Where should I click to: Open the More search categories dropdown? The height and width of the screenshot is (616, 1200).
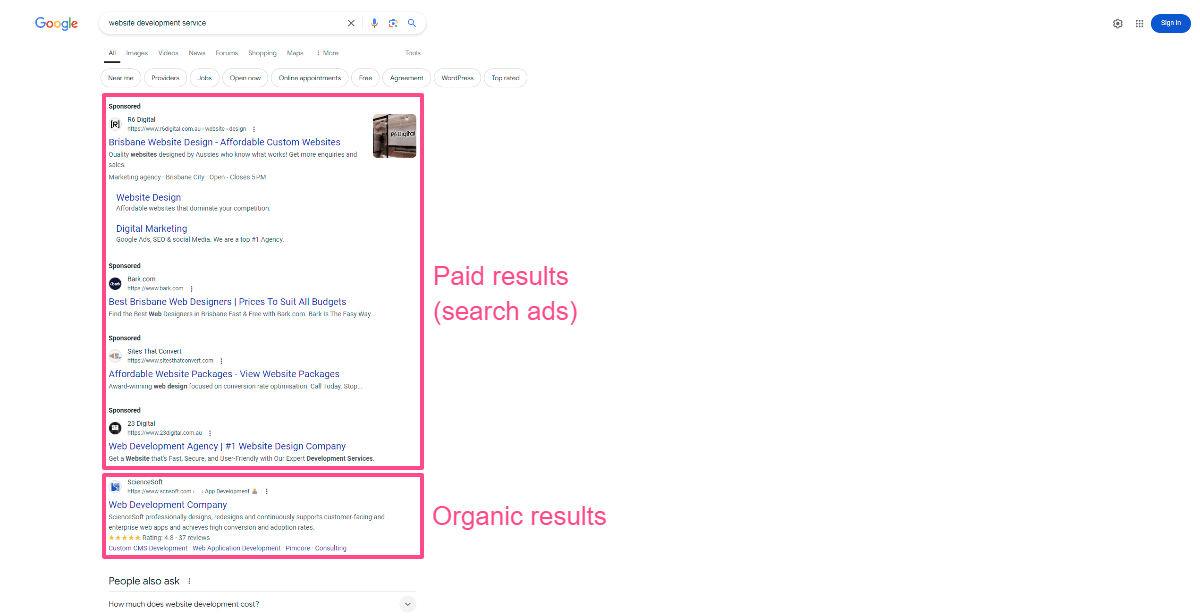[x=327, y=53]
